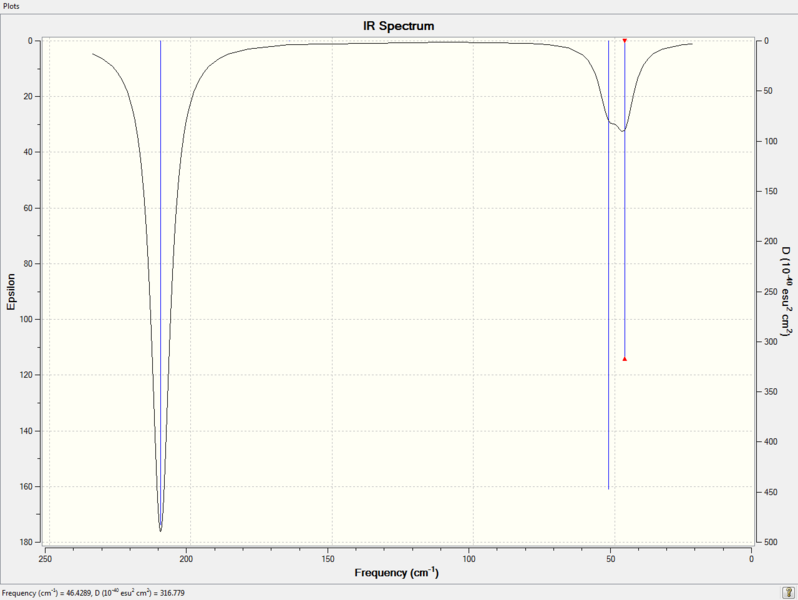Open the Plots menu
The height and width of the screenshot is (600, 798).
(11, 6)
